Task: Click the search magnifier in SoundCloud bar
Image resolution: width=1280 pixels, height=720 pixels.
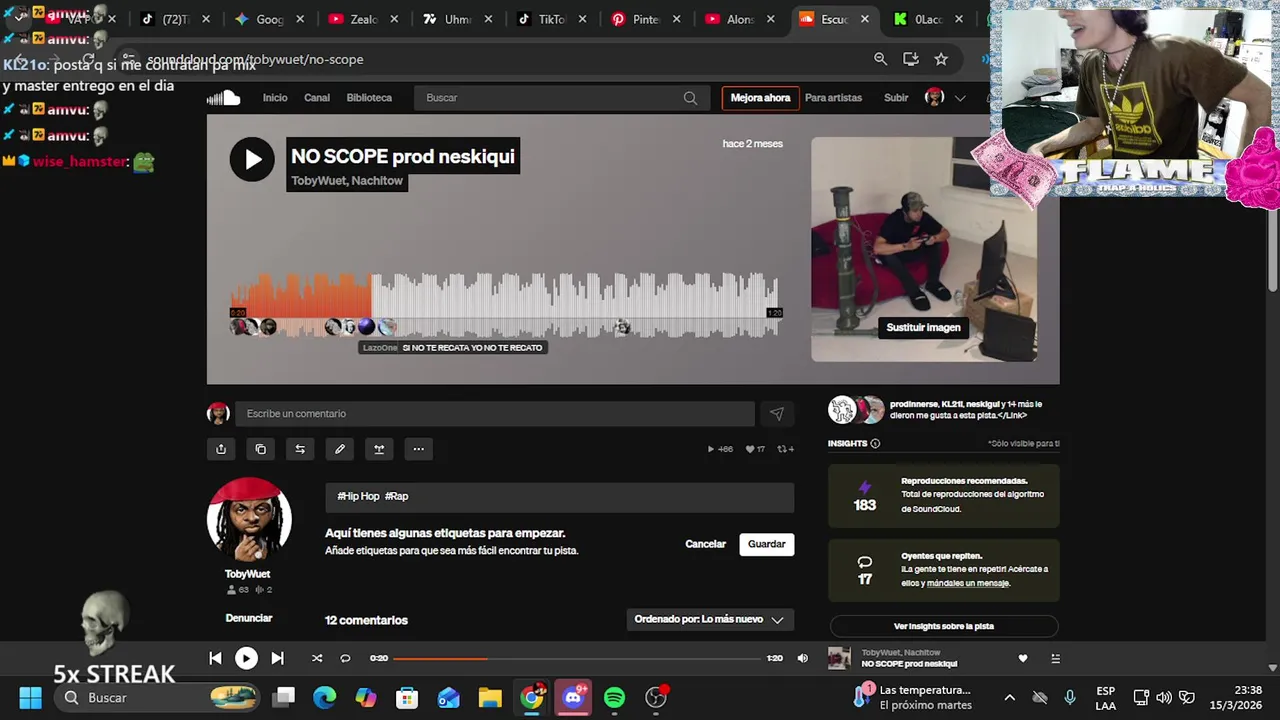Action: (x=690, y=98)
